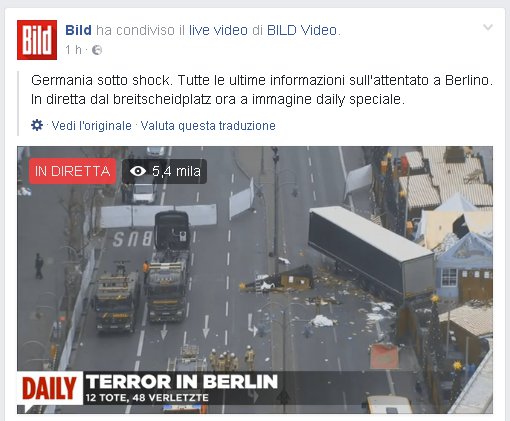Screen dimensions: 510x421
Task: Click the 'Germania sotto shock' post text
Action: click(102, 80)
